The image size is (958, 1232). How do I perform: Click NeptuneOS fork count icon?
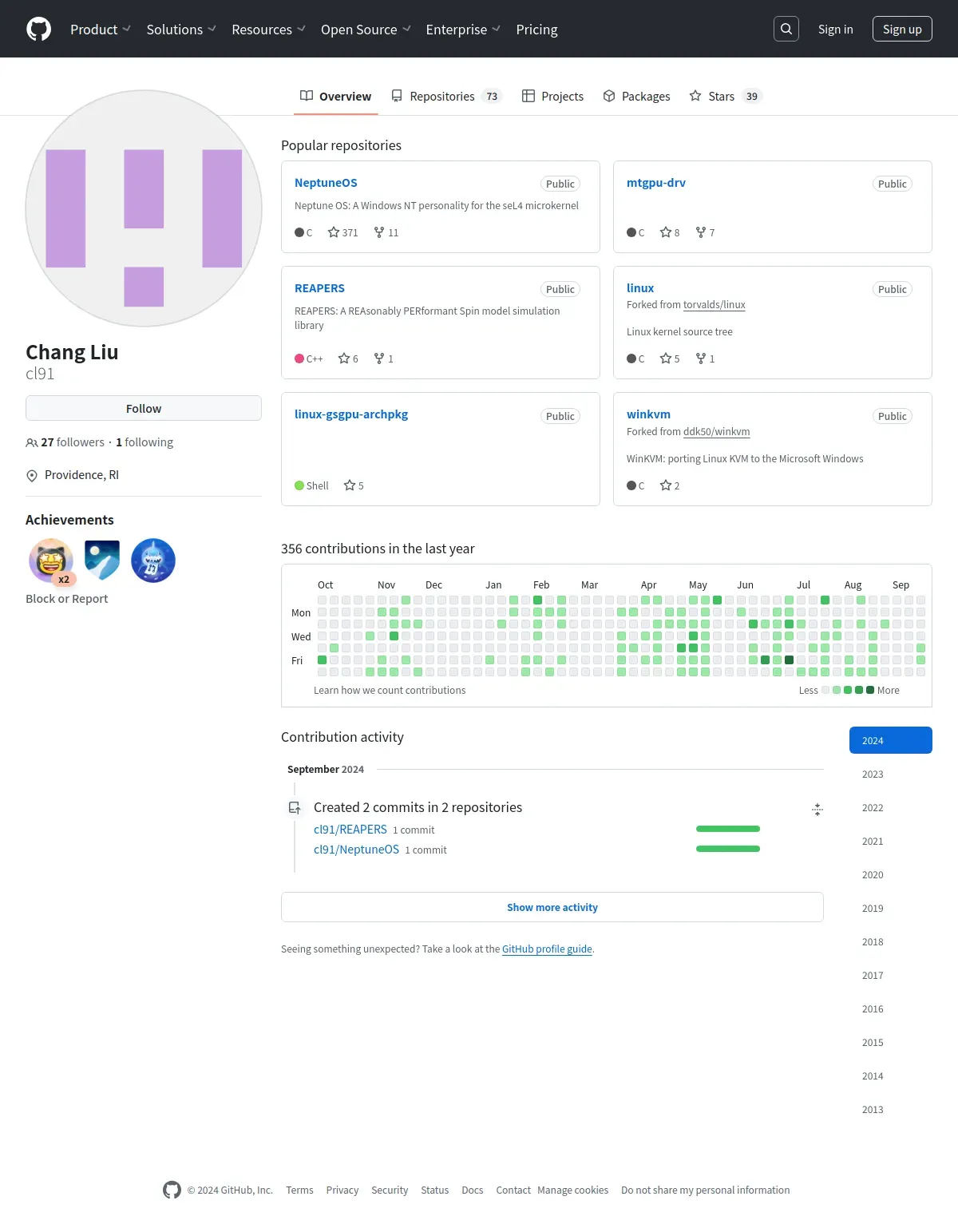coord(379,232)
